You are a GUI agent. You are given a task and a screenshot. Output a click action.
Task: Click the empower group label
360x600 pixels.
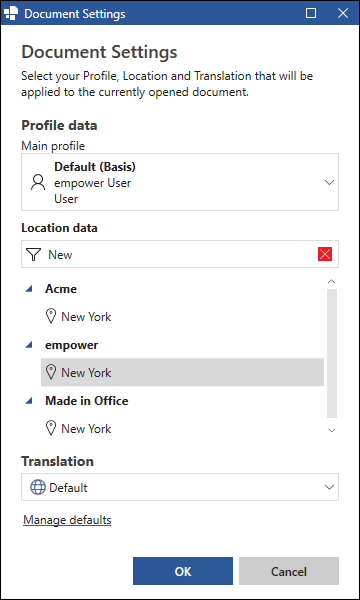(72, 345)
